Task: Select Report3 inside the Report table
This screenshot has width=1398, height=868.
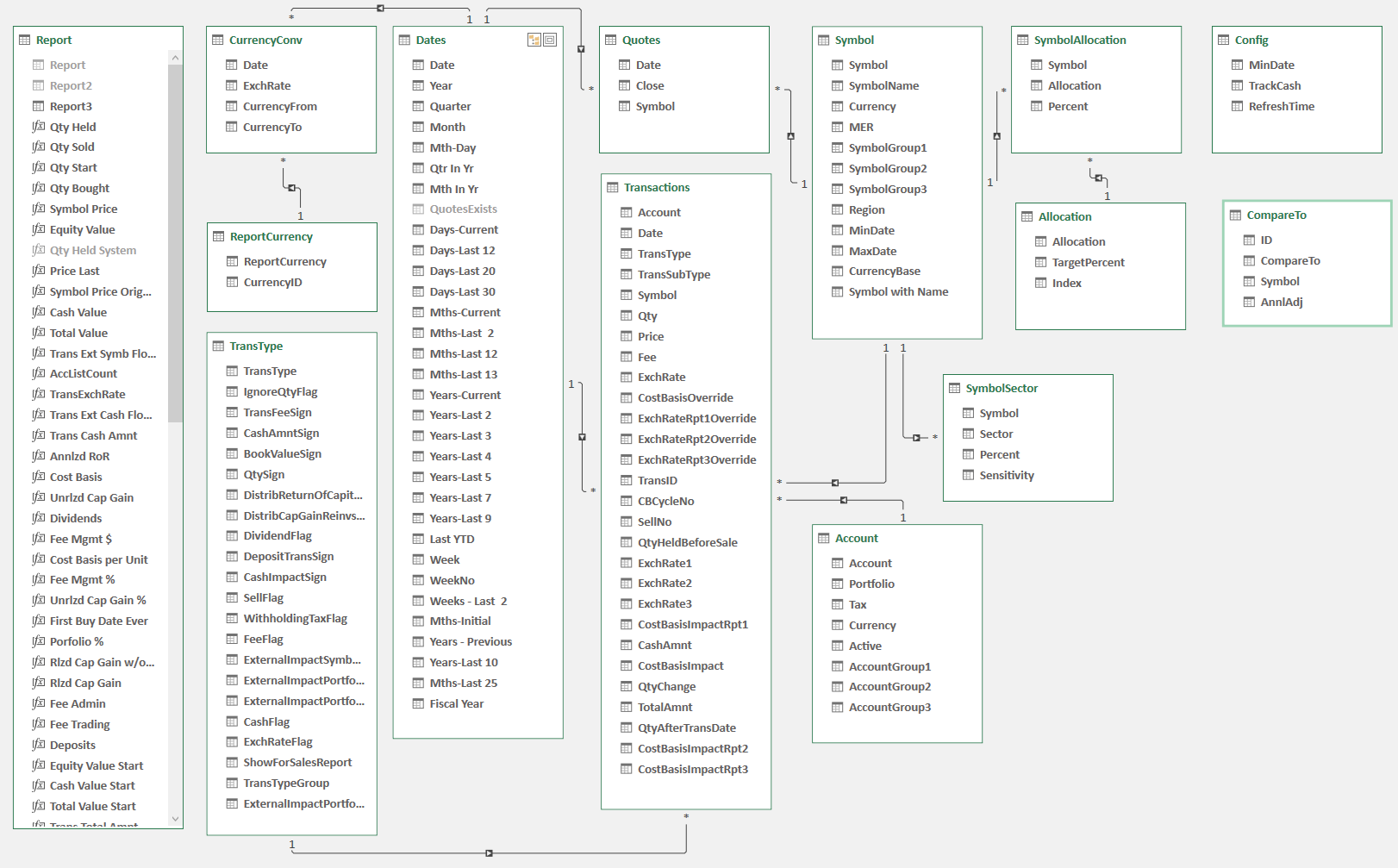Action: tap(71, 105)
